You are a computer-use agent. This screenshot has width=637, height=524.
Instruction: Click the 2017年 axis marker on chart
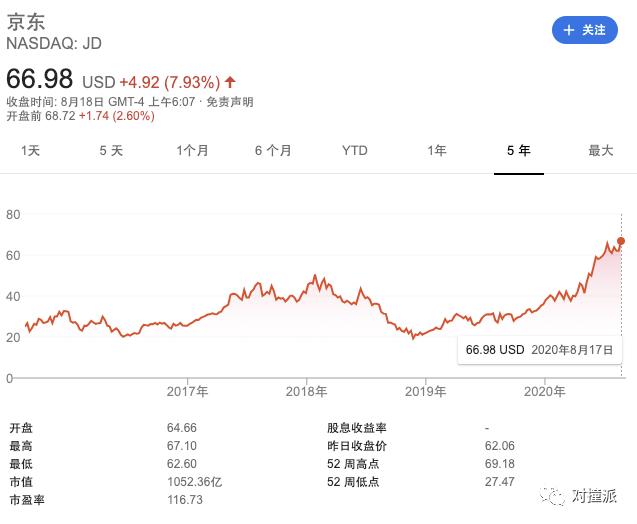pos(187,392)
